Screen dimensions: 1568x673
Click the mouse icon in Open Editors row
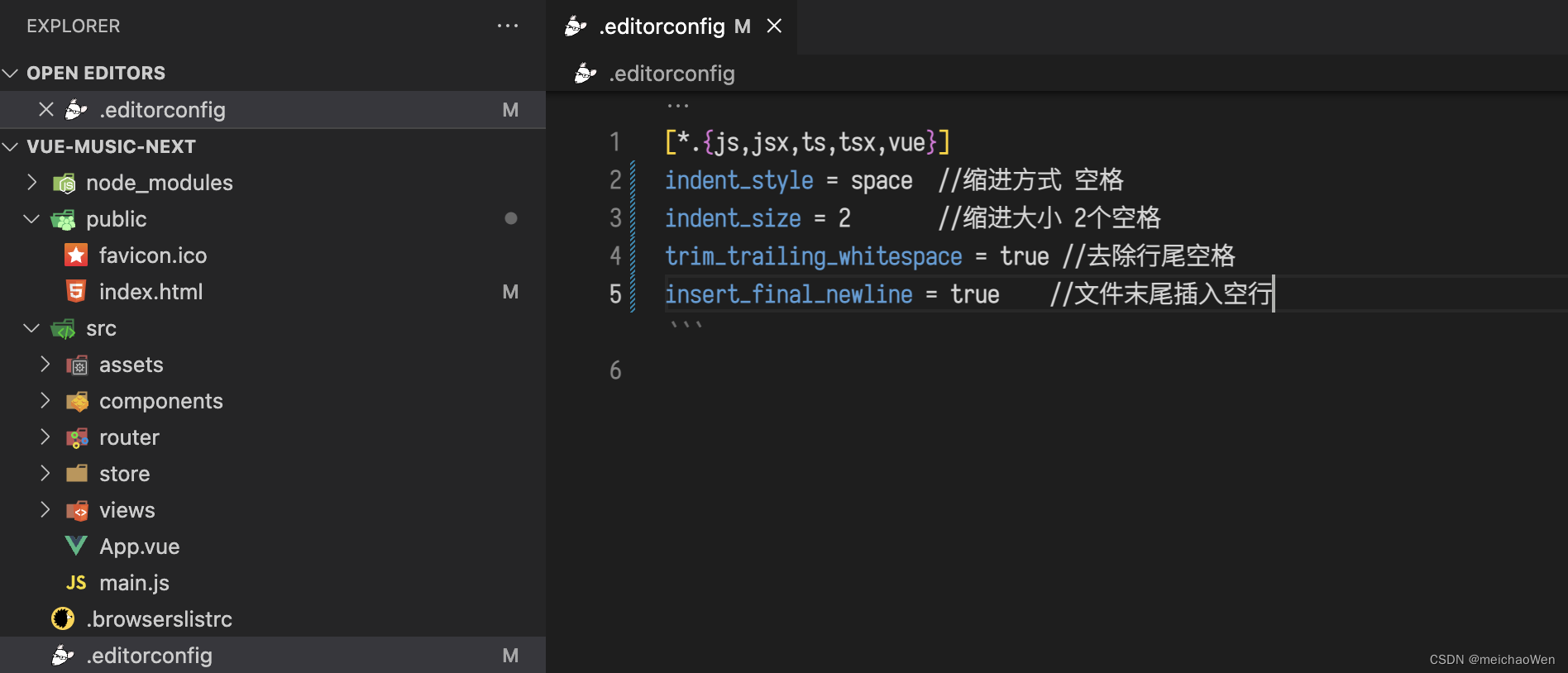tap(76, 110)
